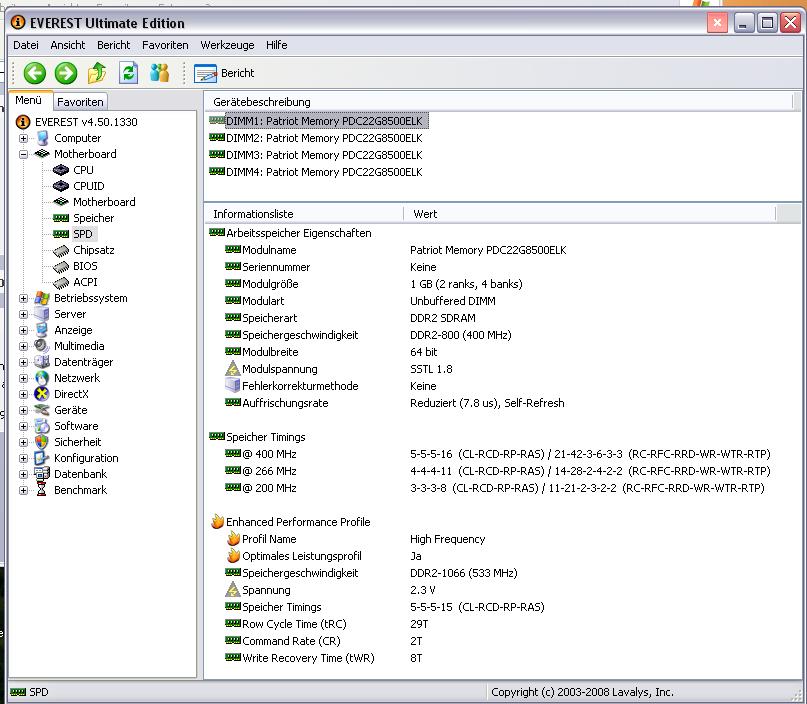The height and width of the screenshot is (704, 807).
Task: Expand the Multimedia tree node
Action: pyautogui.click(x=23, y=346)
